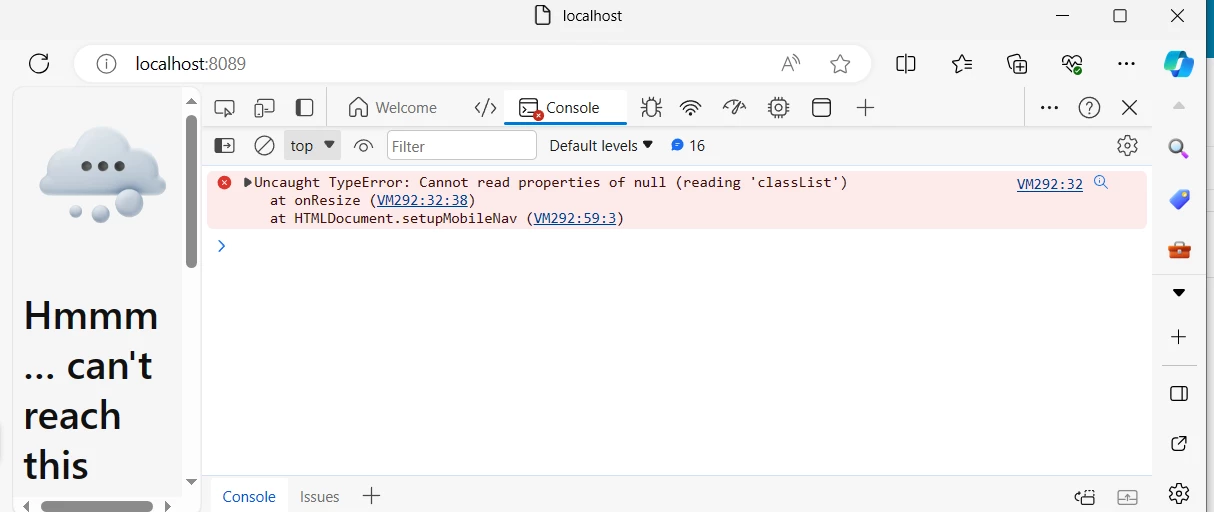Open Tools briefcase in sidebar
The image size is (1214, 512).
(1179, 249)
